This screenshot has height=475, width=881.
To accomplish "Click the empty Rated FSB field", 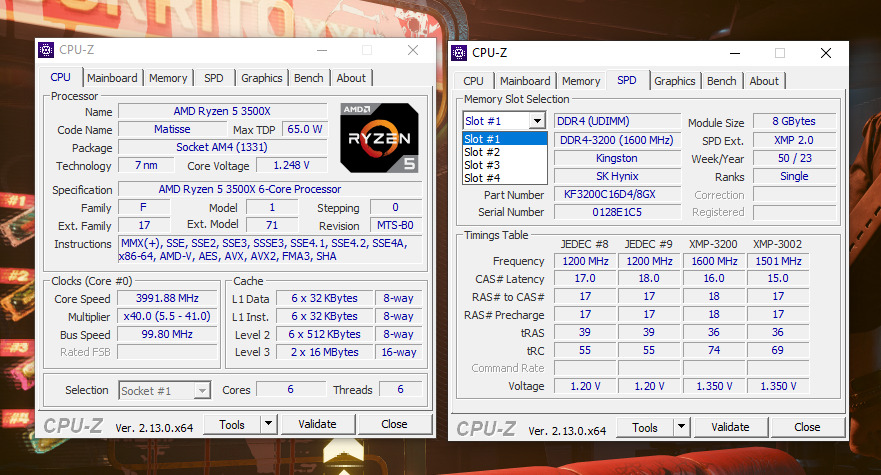I will coord(167,352).
